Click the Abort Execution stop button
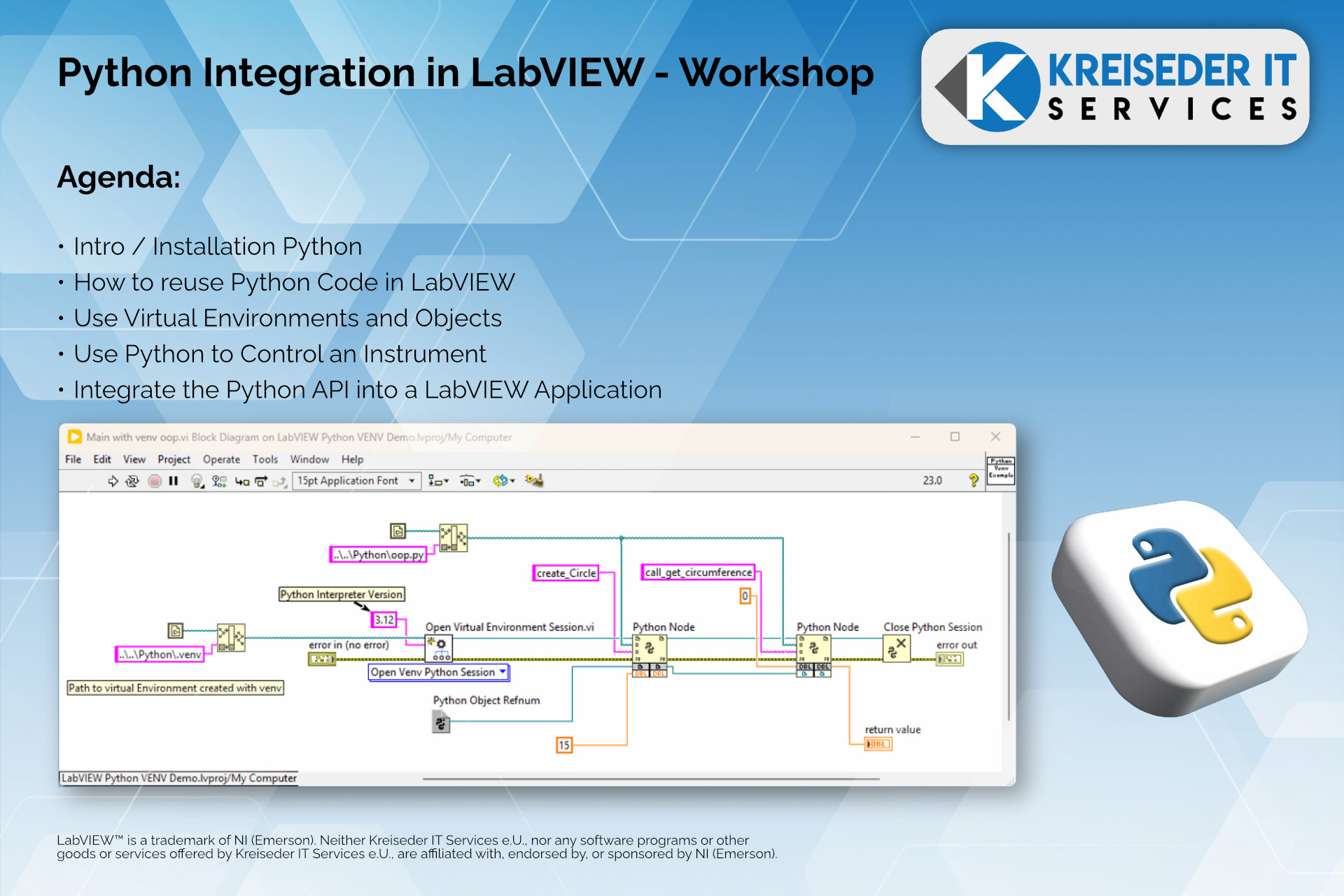The width and height of the screenshot is (1344, 896). tap(155, 481)
